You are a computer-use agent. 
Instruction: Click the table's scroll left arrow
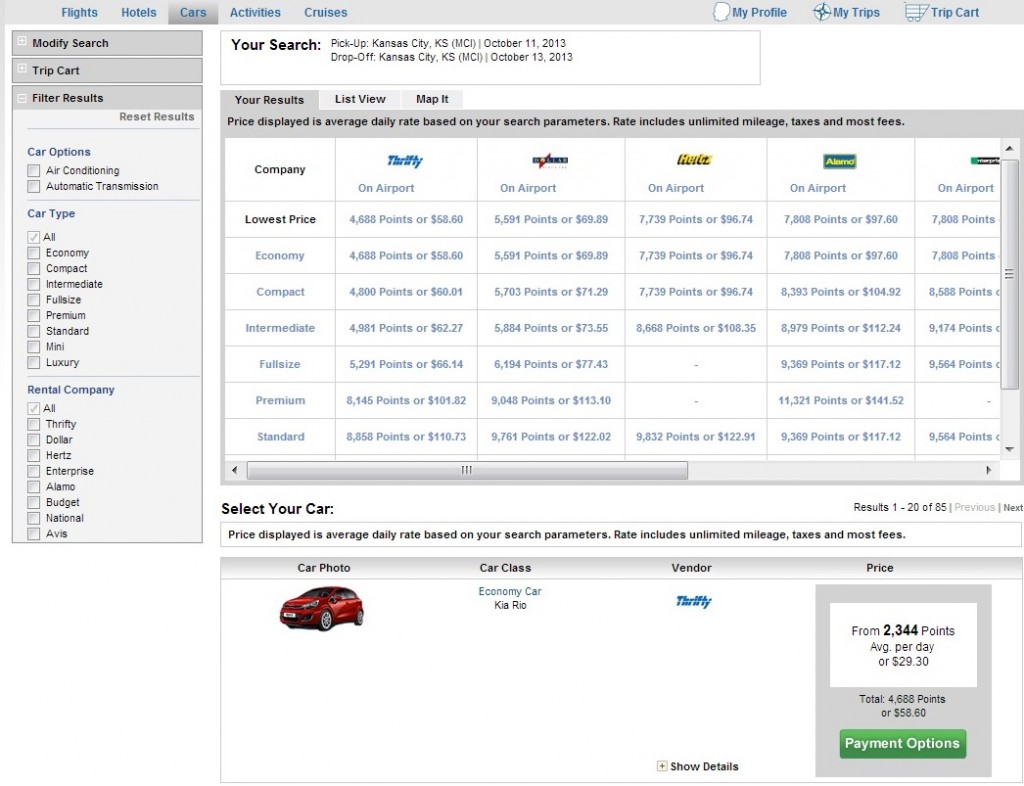click(235, 469)
